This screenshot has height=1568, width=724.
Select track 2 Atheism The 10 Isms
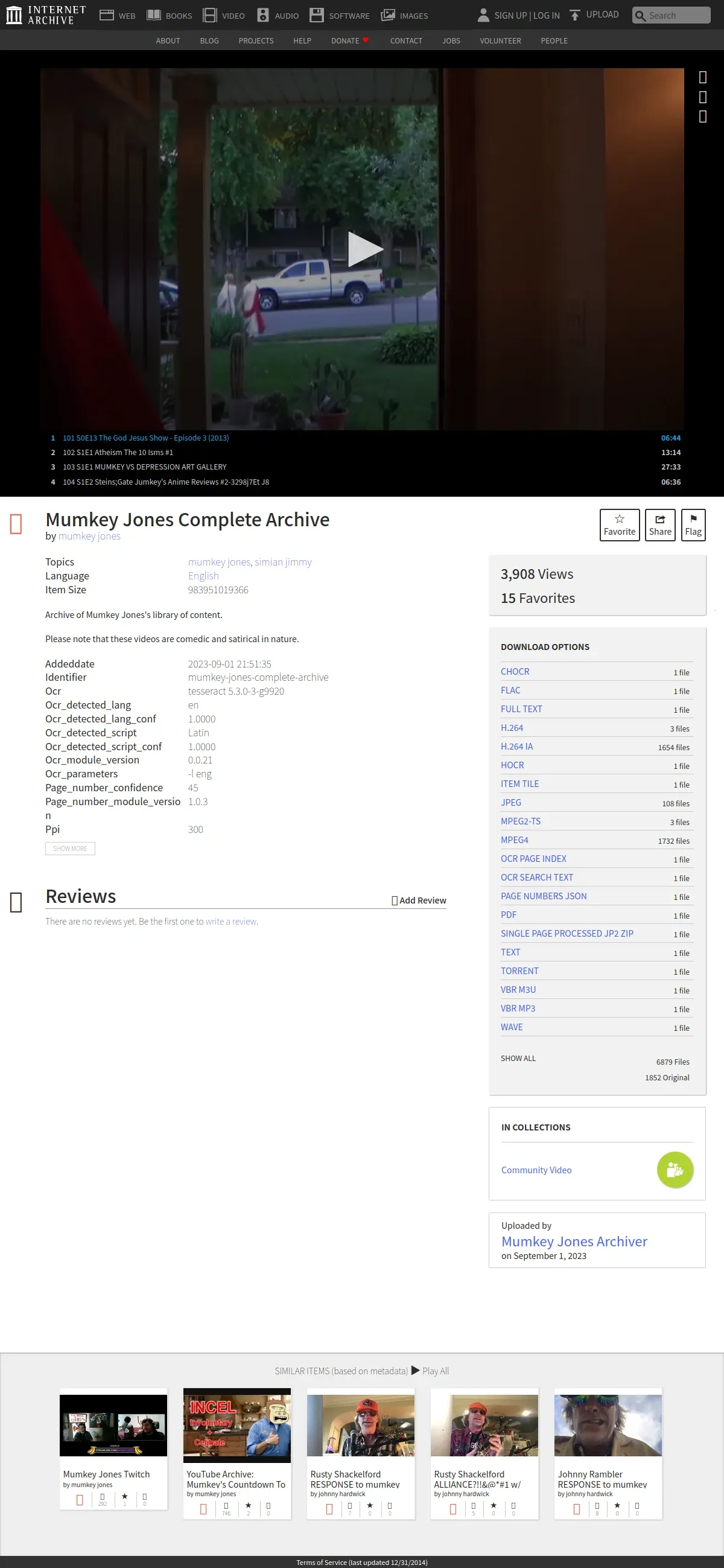coord(365,452)
